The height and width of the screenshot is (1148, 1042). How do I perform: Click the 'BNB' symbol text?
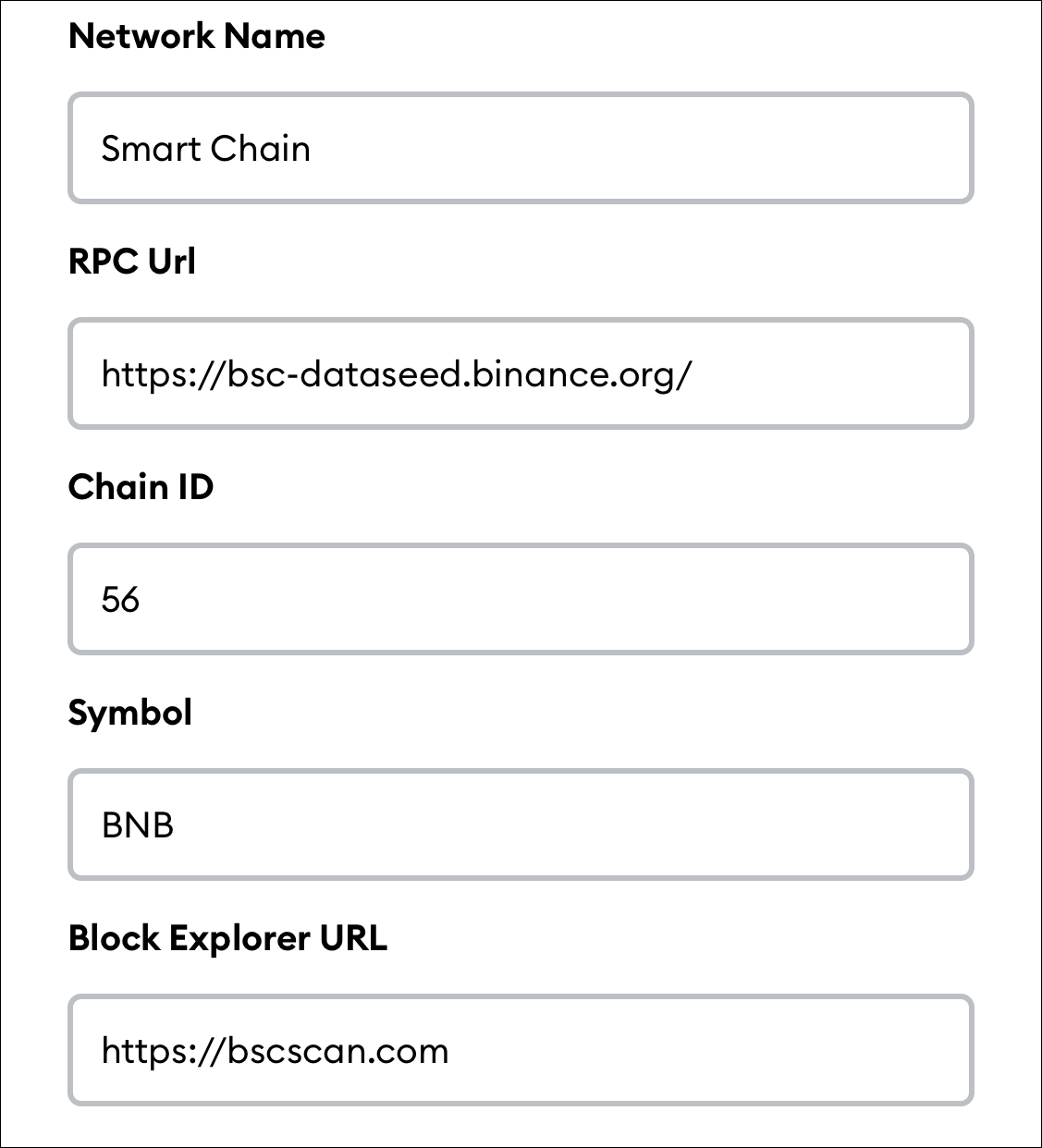click(x=138, y=825)
